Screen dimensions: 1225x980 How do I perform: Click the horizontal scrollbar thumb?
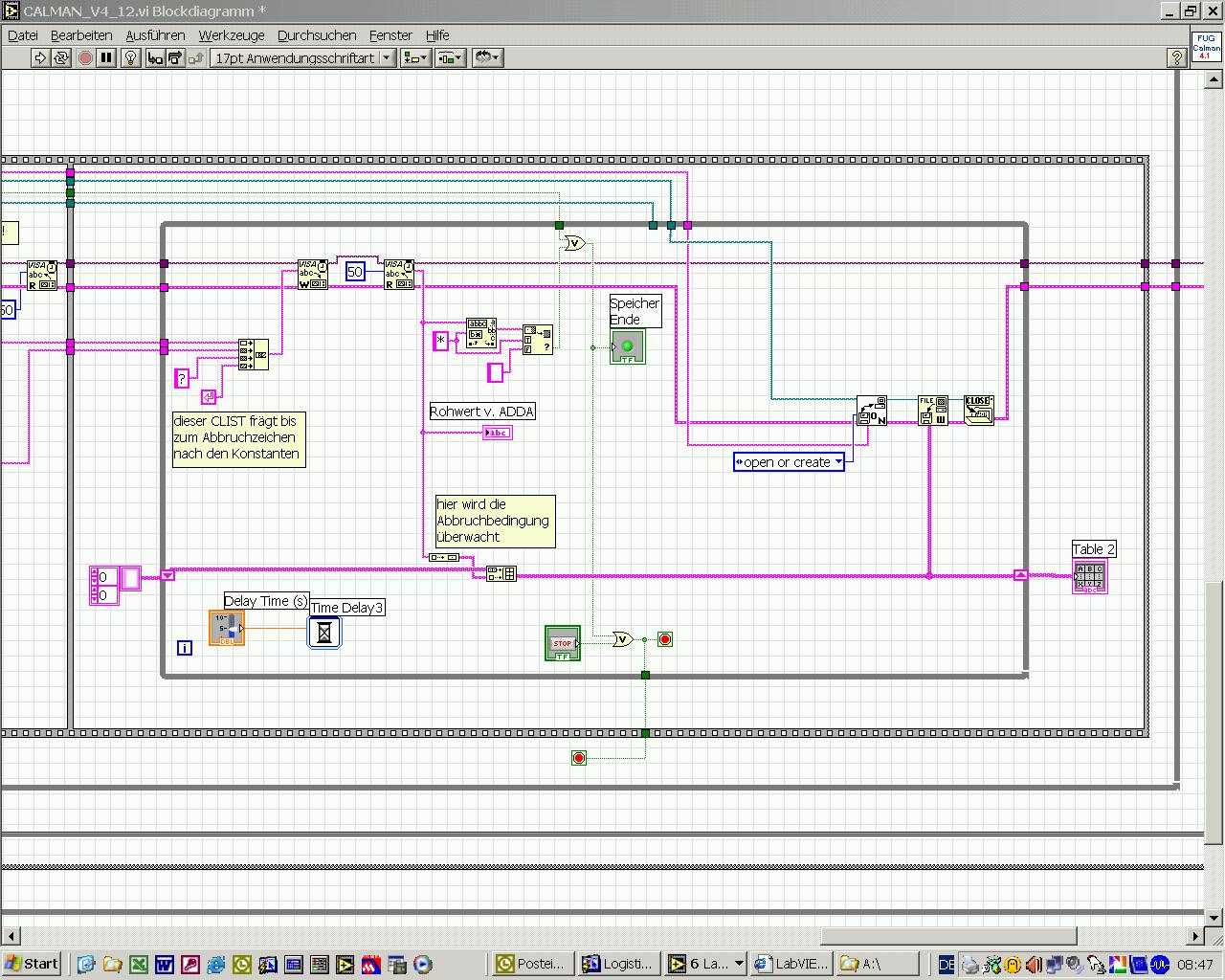[948, 936]
